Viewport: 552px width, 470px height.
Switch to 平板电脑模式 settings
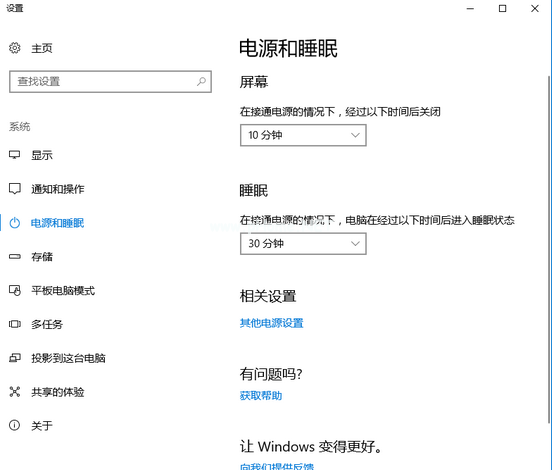63,290
